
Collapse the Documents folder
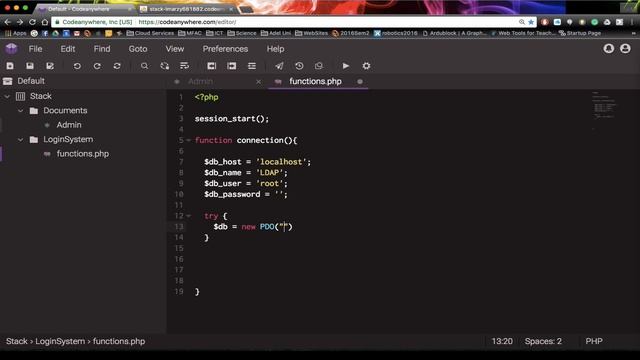point(20,111)
